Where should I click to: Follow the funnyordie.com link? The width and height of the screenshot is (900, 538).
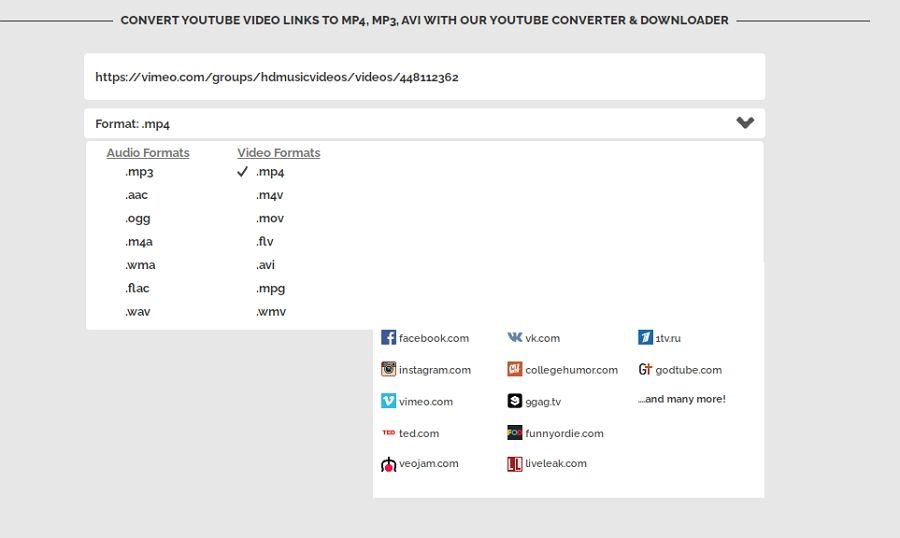pos(564,433)
